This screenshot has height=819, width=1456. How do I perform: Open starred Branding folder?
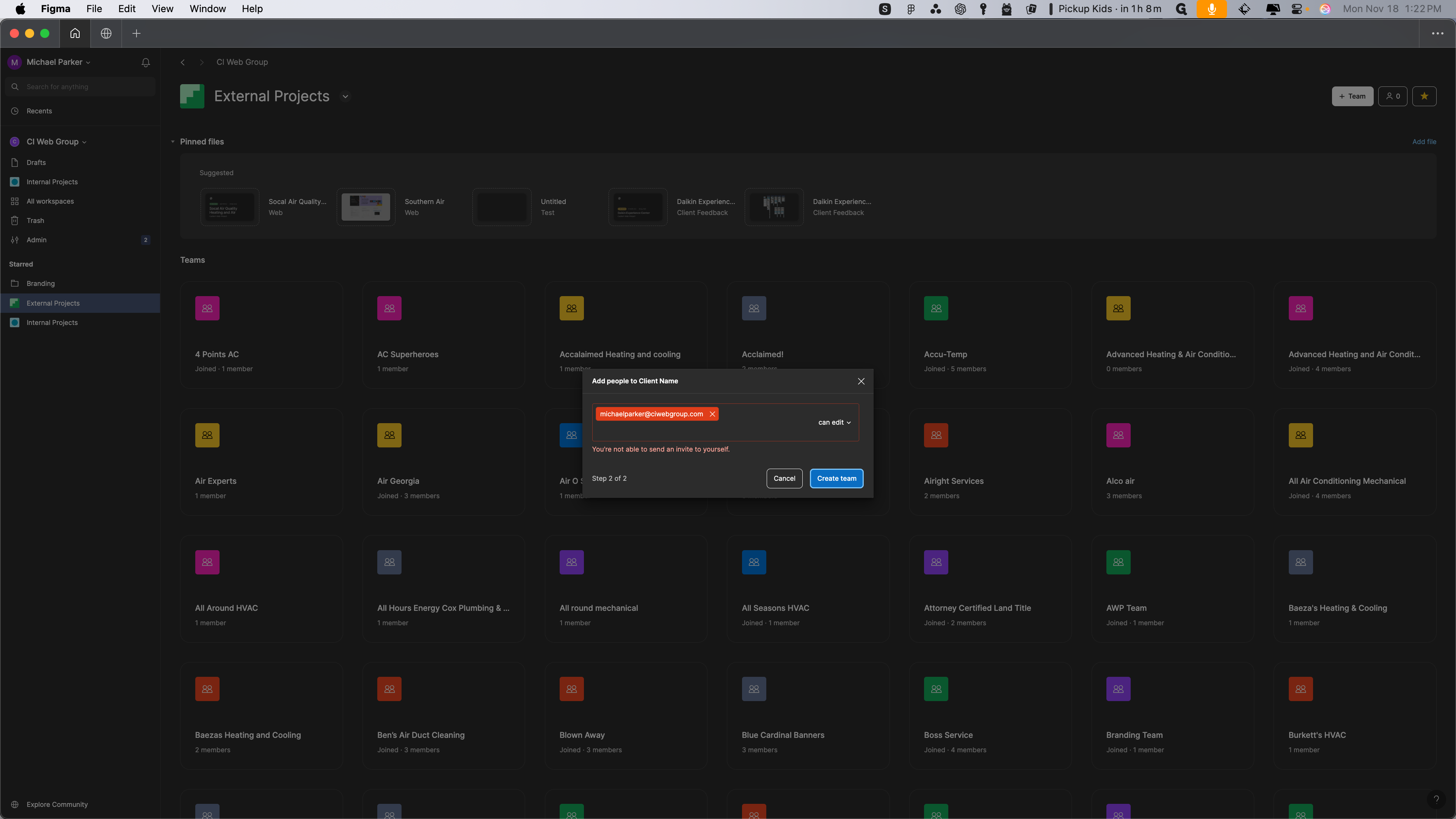pos(80,284)
